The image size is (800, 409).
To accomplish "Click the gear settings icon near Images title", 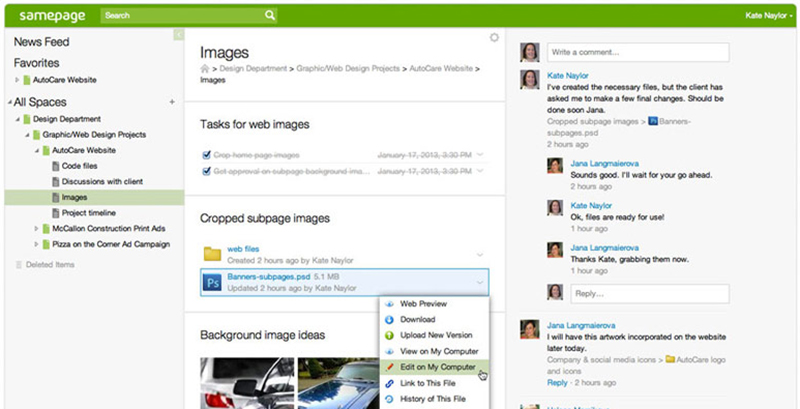I will pos(493,38).
